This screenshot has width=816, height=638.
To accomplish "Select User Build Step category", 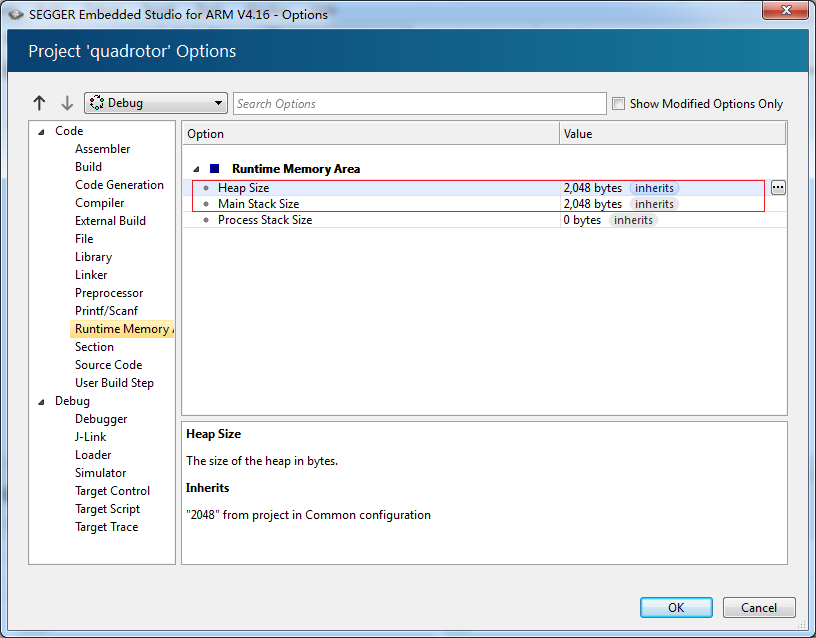I will pyautogui.click(x=114, y=384).
